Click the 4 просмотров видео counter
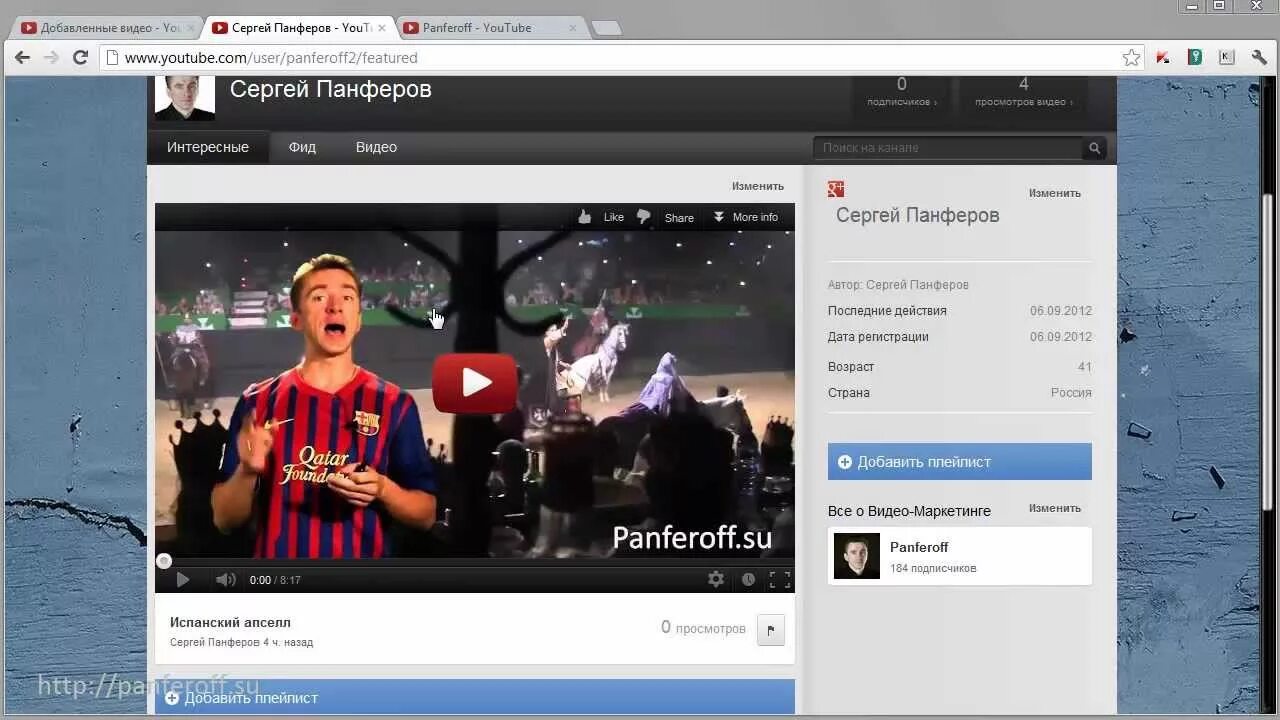The width and height of the screenshot is (1280, 720). coord(1024,91)
